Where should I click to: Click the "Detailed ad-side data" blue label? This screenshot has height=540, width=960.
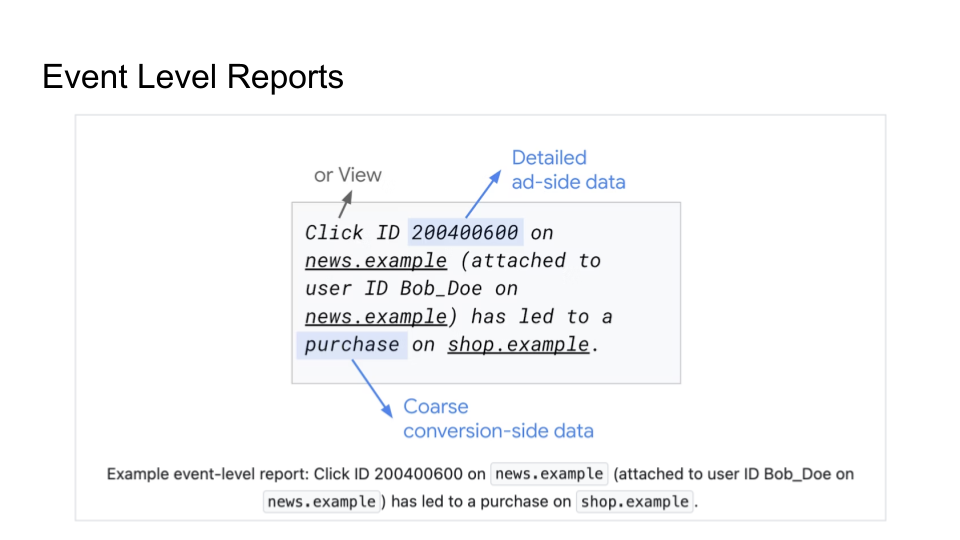[x=568, y=170]
